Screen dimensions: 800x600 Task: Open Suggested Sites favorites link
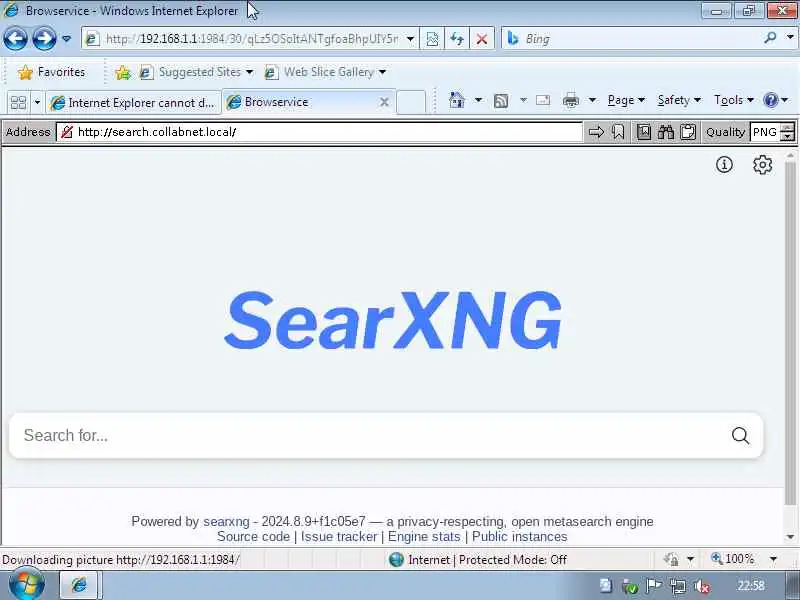coord(196,72)
